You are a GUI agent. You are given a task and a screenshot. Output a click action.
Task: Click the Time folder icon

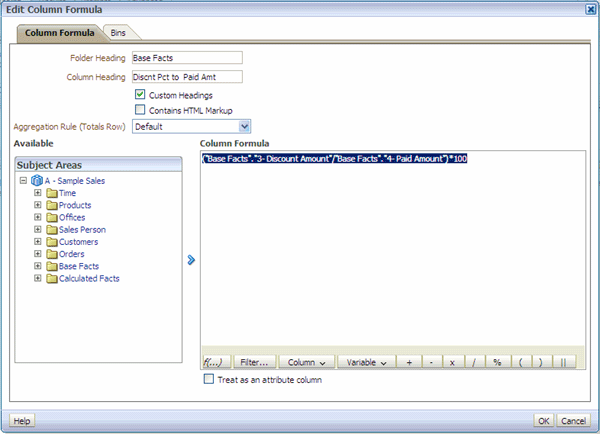pyautogui.click(x=52, y=193)
